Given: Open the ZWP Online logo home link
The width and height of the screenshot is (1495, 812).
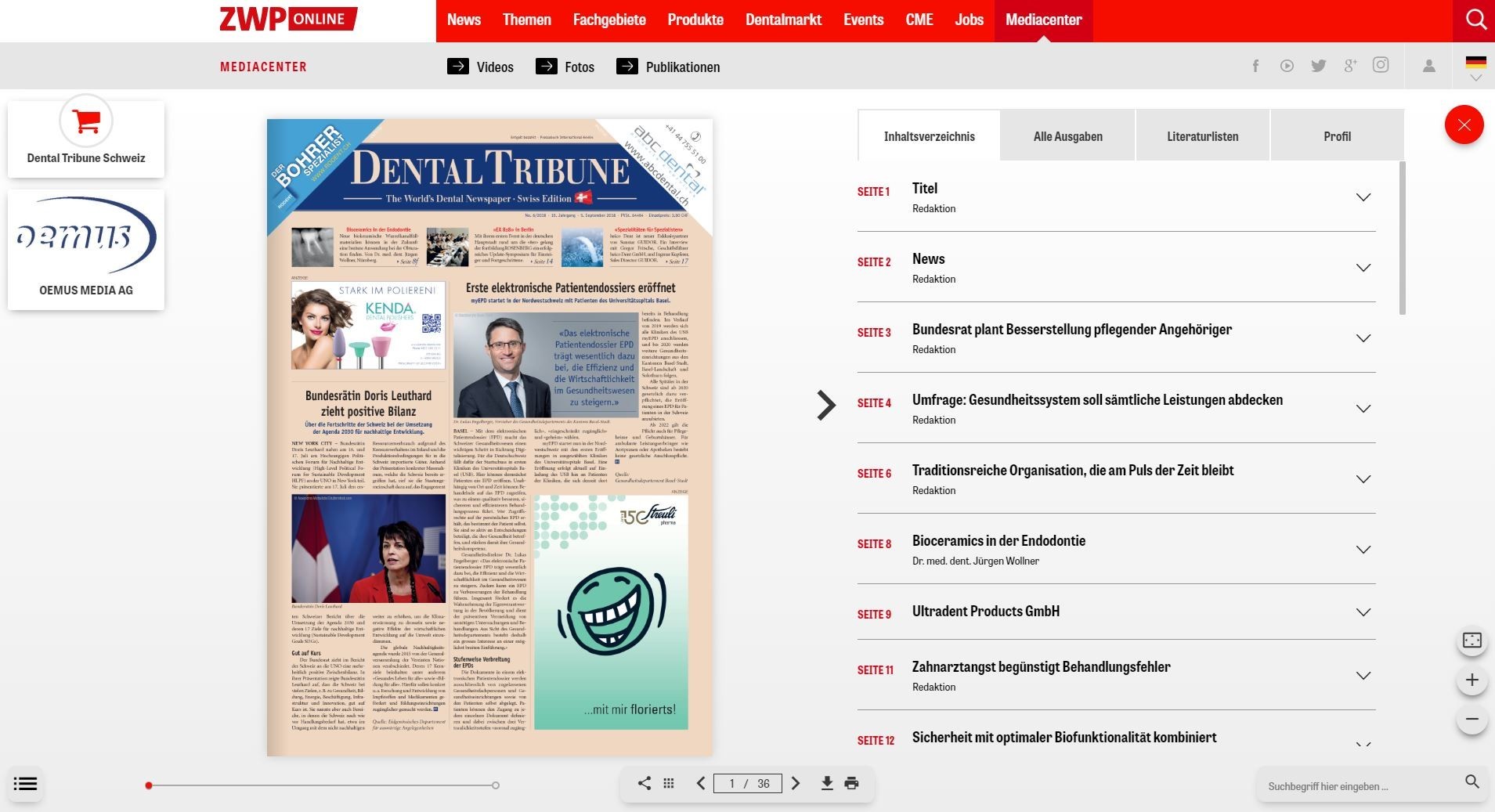Looking at the screenshot, I should coord(288,20).
